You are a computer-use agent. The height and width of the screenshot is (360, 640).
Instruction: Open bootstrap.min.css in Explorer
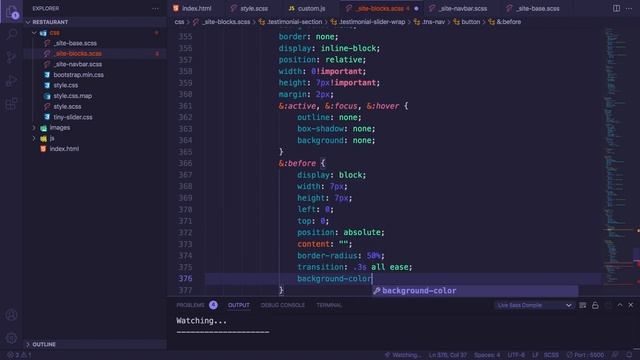coord(95,75)
